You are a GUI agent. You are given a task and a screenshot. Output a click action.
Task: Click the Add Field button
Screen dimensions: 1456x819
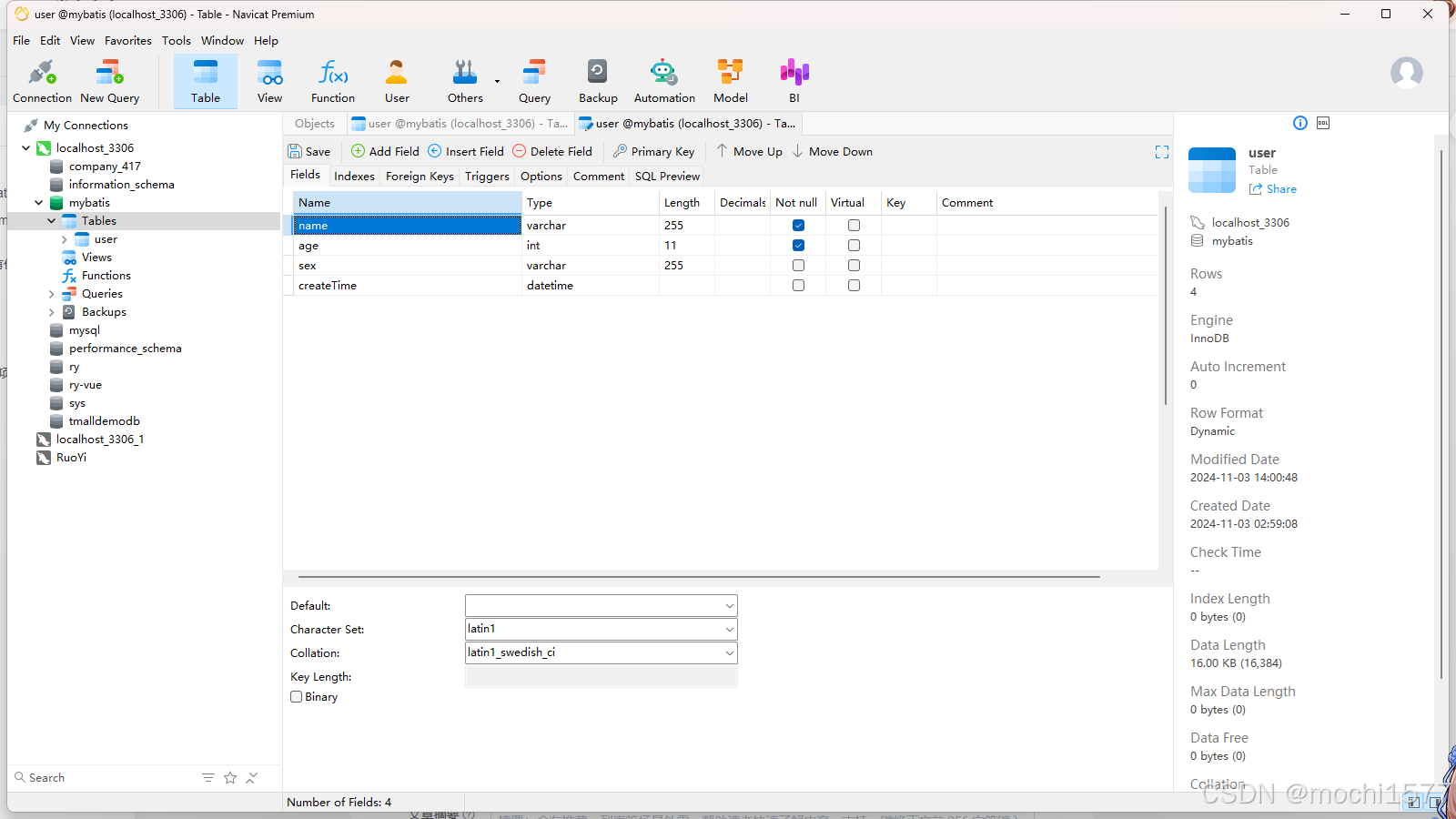tap(384, 151)
